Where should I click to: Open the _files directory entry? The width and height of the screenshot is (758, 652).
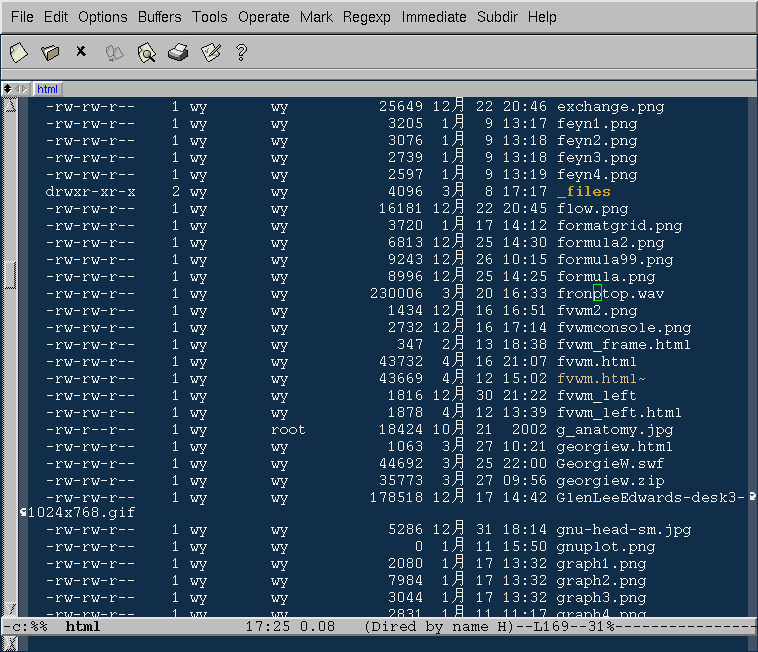[583, 191]
